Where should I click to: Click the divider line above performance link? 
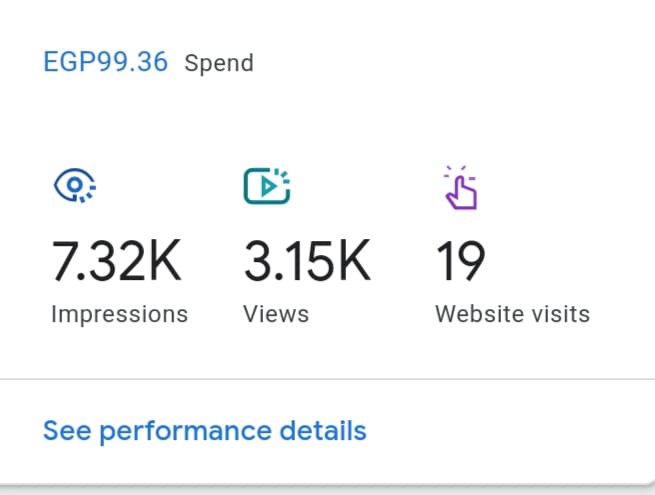pyautogui.click(x=328, y=379)
